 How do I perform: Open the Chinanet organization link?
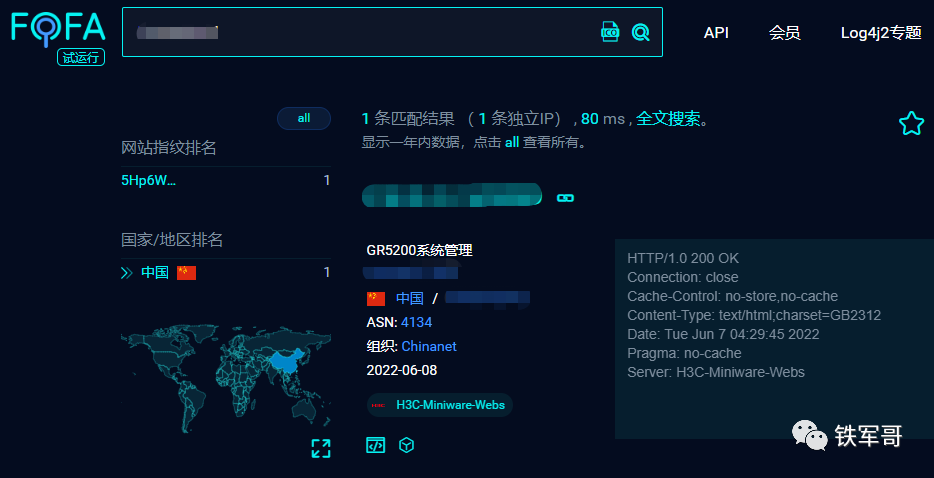[x=429, y=346]
